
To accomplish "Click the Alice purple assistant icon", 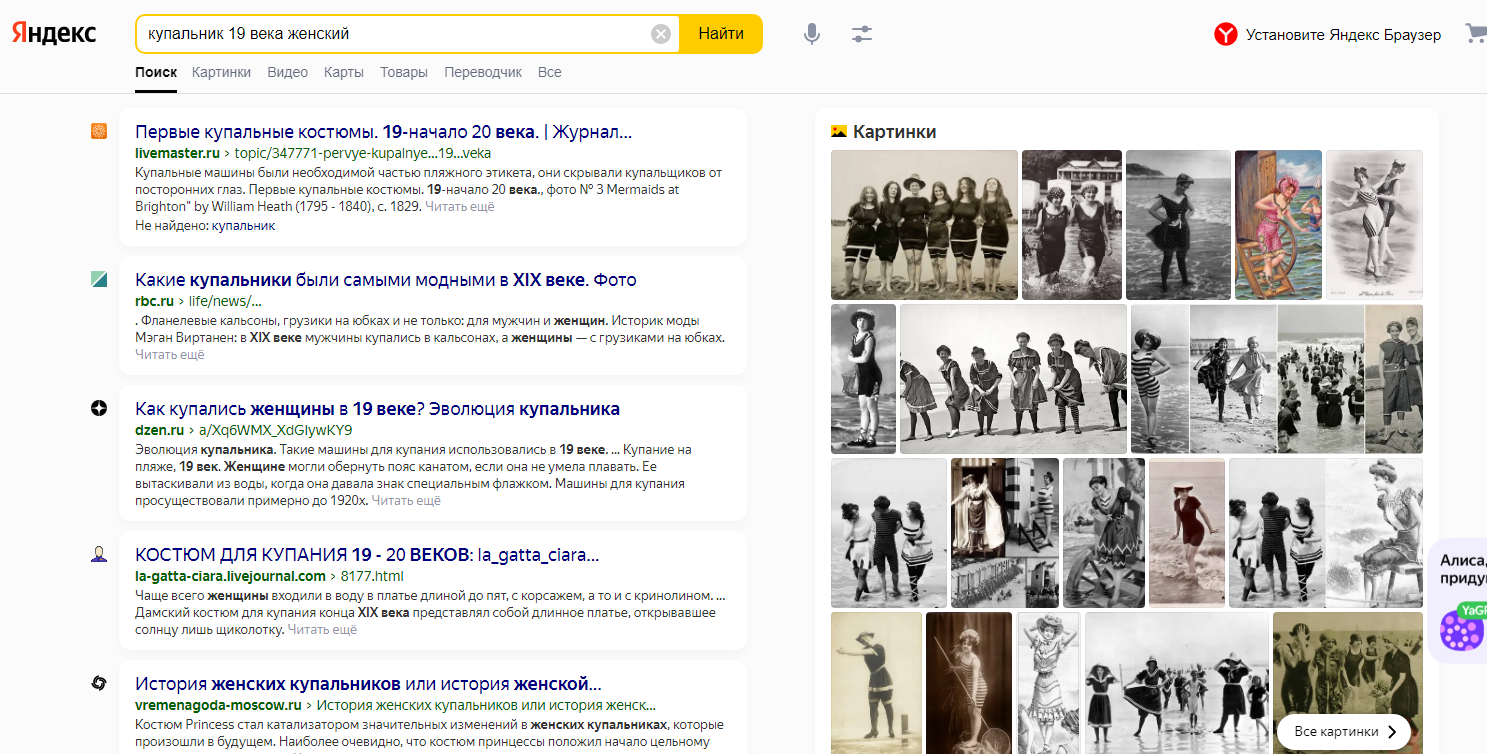I will [x=1462, y=631].
